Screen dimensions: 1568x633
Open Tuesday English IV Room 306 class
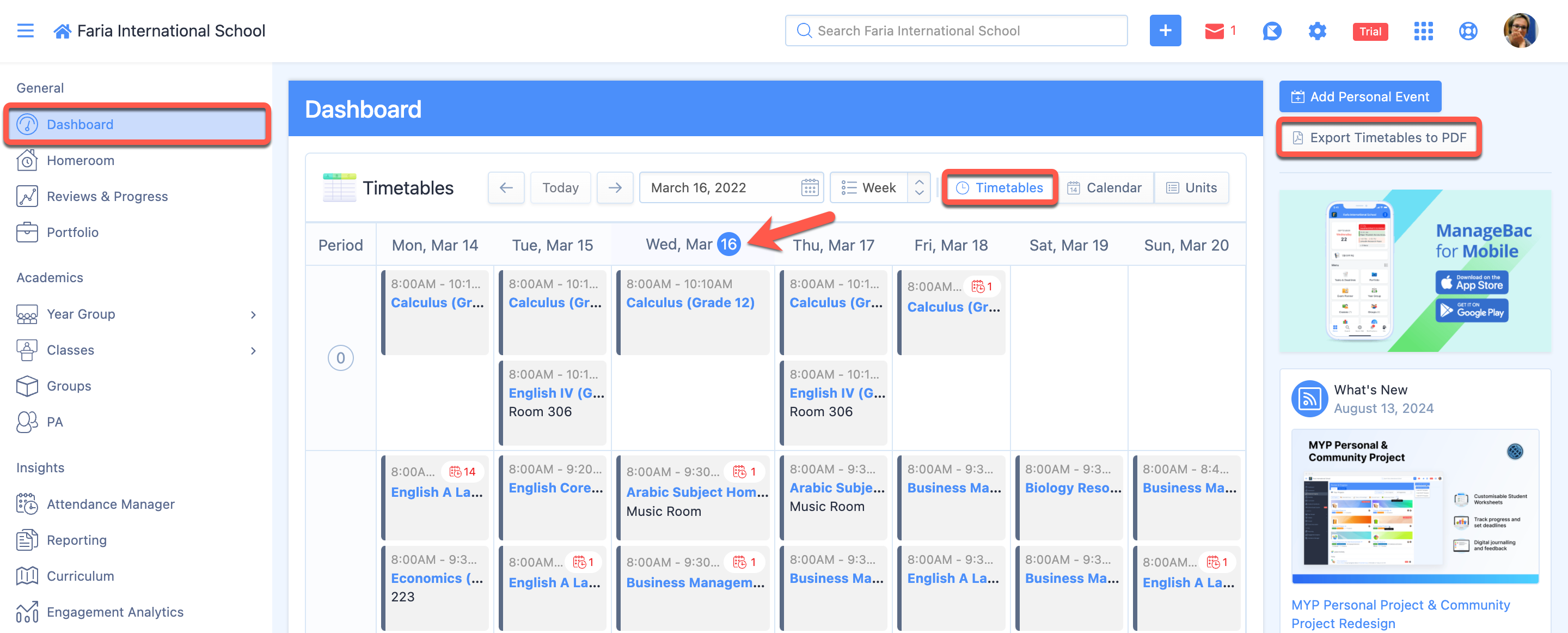tap(552, 402)
